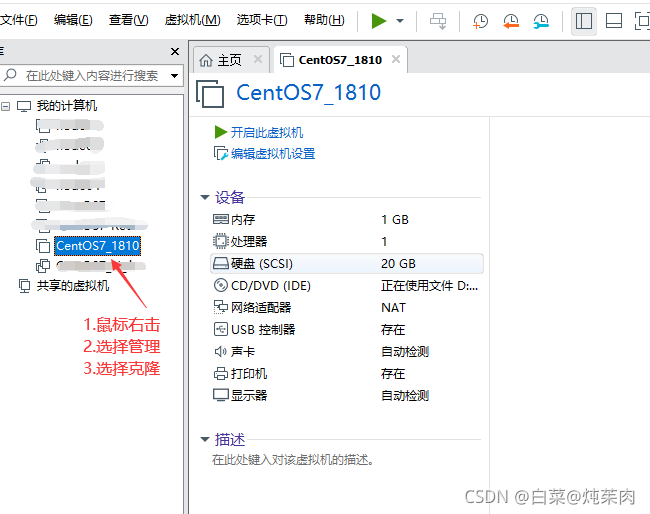Click the settings icon beside 编辑虚拟机设置
This screenshot has width=650, height=514.
(221, 153)
